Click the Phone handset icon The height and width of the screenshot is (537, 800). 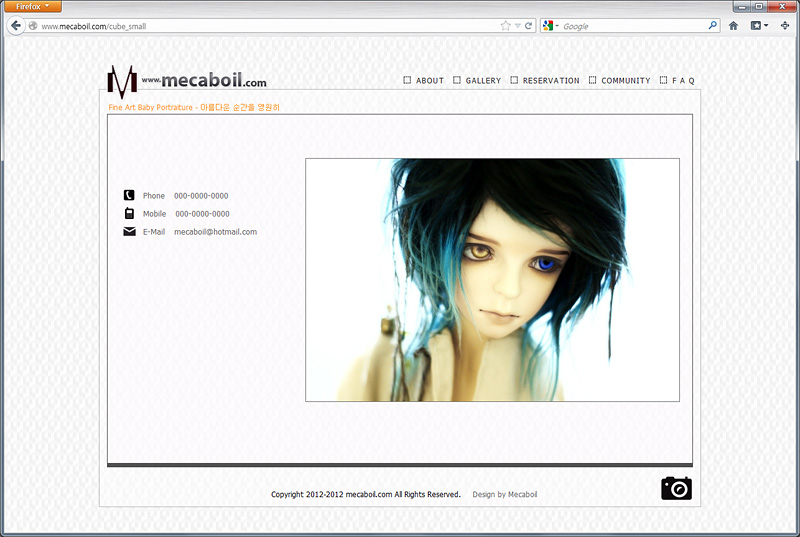129,195
